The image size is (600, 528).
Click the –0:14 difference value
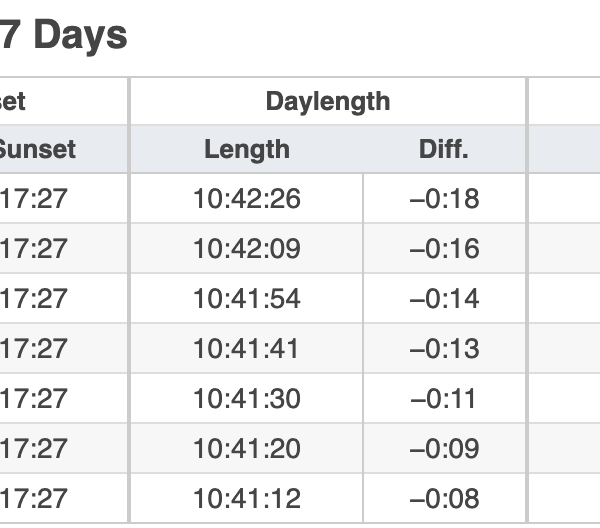click(444, 298)
